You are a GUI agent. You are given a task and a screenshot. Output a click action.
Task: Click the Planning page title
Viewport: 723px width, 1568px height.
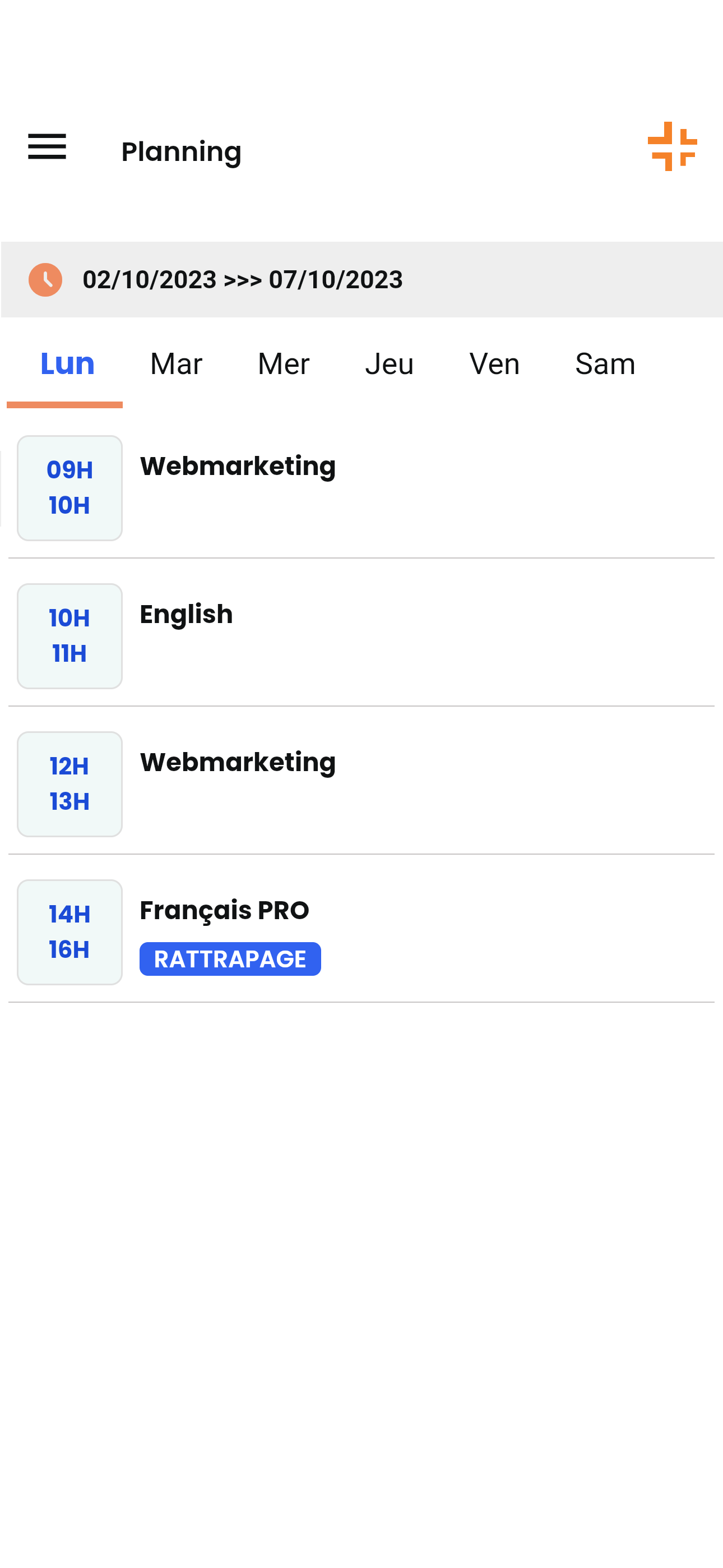[182, 151]
